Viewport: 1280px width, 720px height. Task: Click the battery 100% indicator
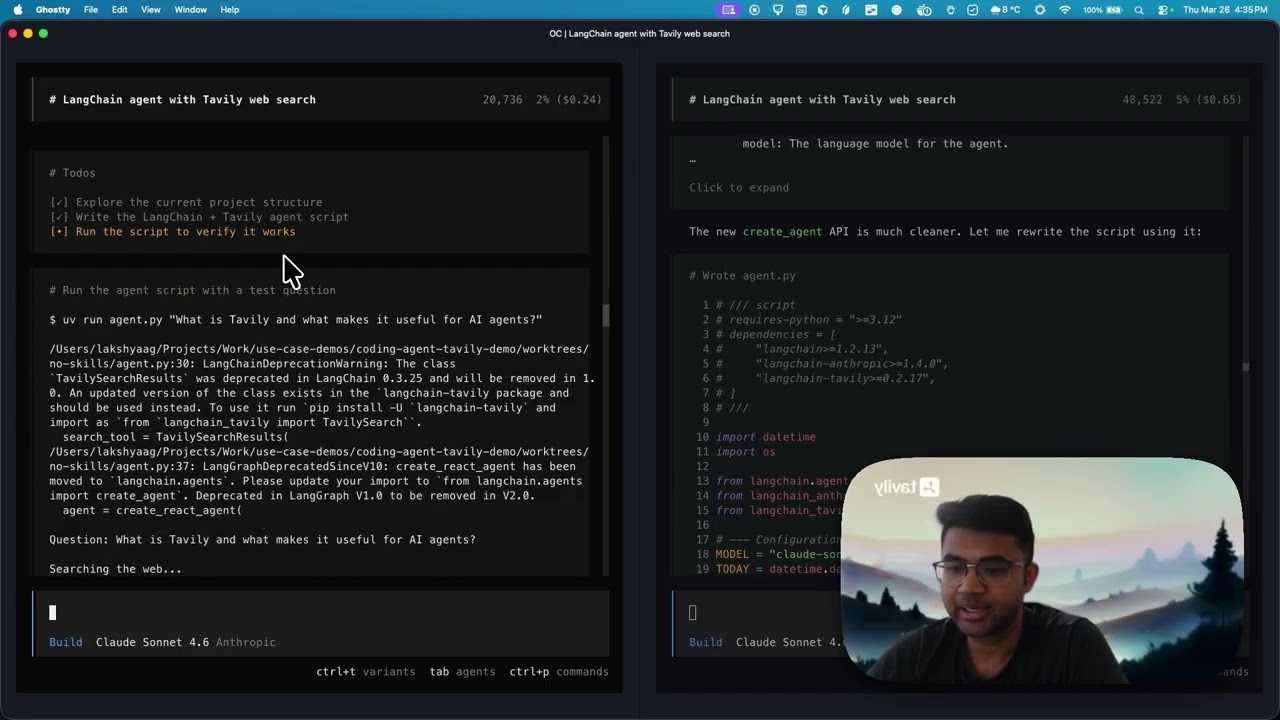pyautogui.click(x=1102, y=10)
